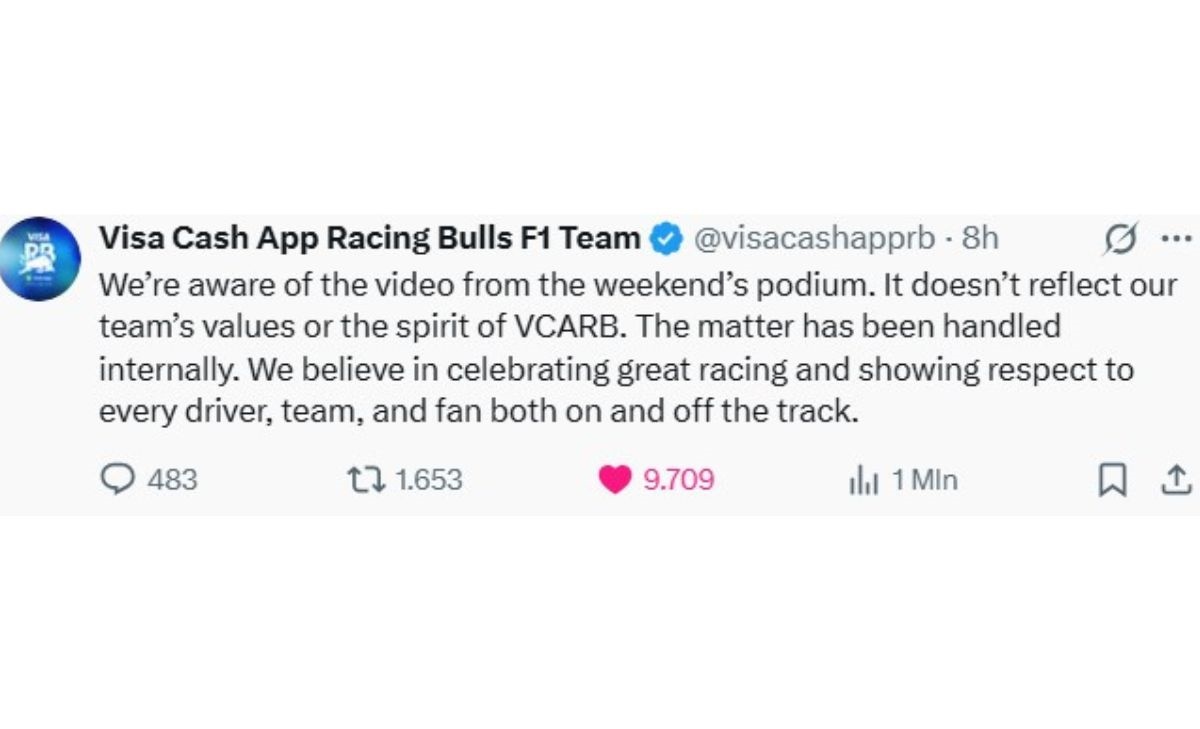Viewport: 1200px width, 729px height.
Task: Click the Visa Cash App Racing Bulls F1 Team name
Action: coord(370,239)
